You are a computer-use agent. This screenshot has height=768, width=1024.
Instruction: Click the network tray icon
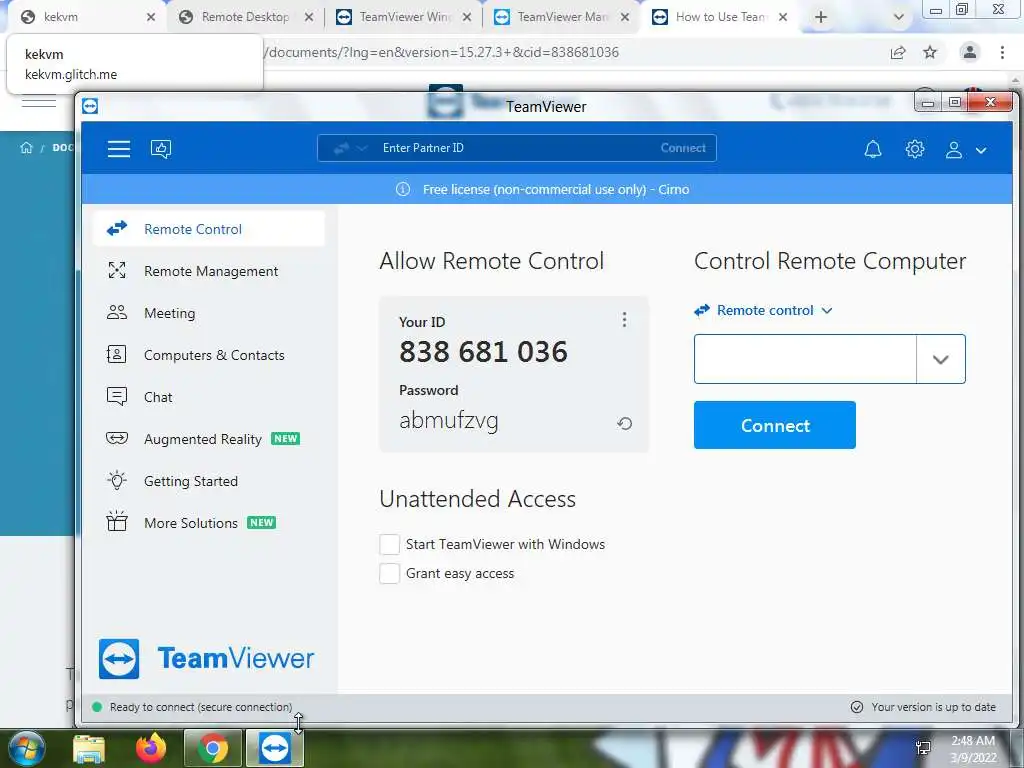point(923,748)
